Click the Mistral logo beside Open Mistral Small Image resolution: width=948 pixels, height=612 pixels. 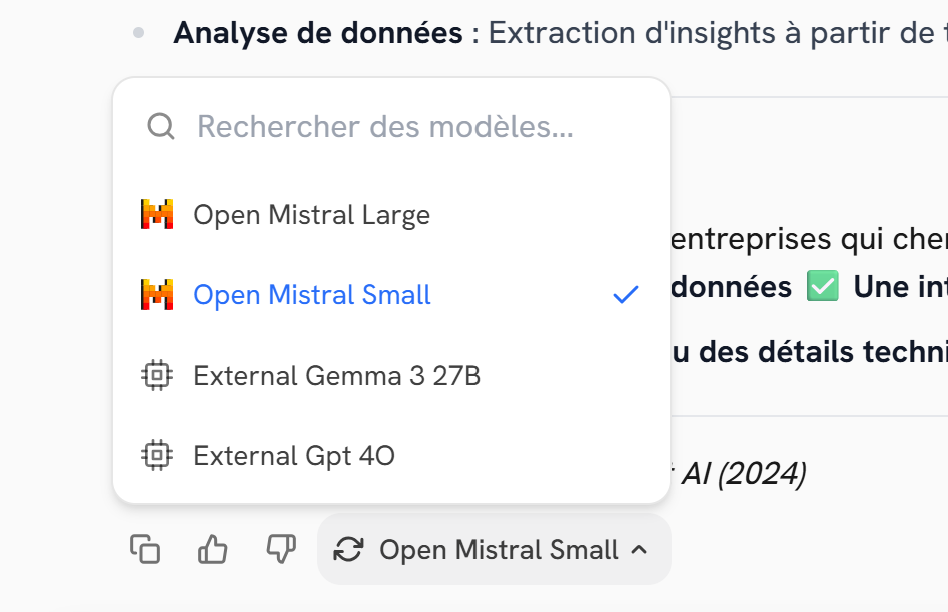point(157,295)
